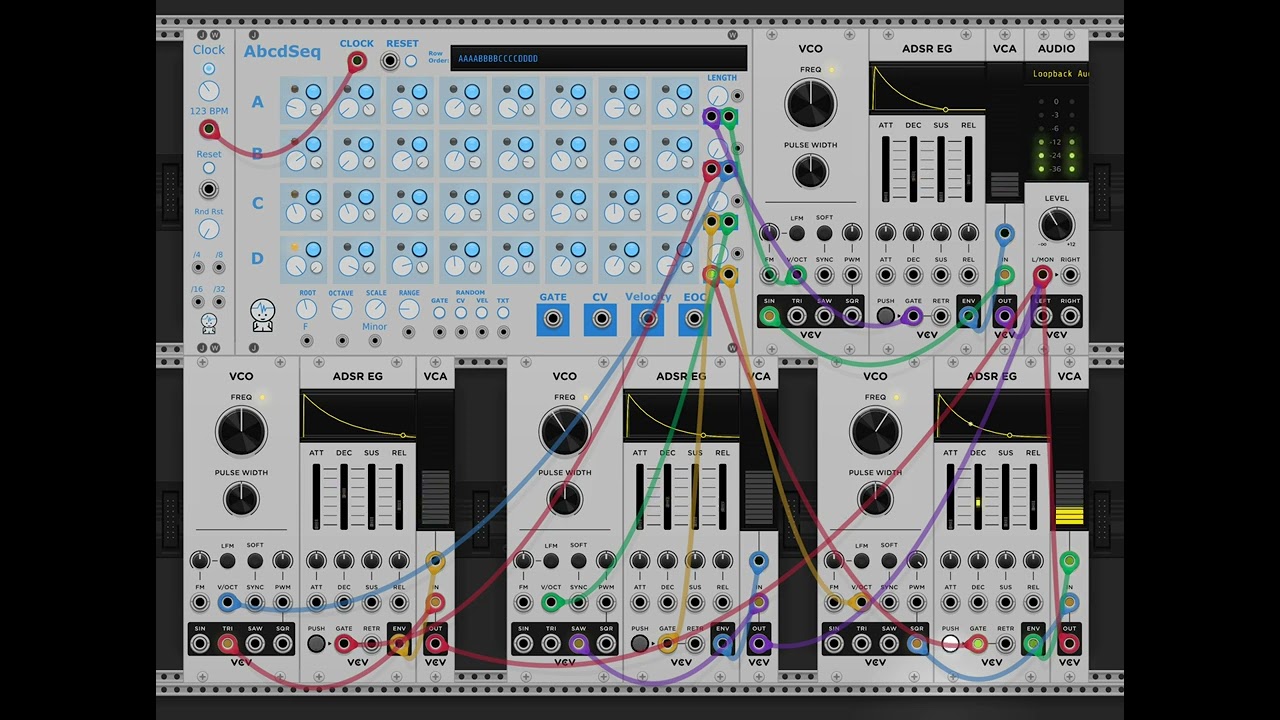
Task: Click the AbcdSeq Velocity output jack
Action: click(x=648, y=320)
